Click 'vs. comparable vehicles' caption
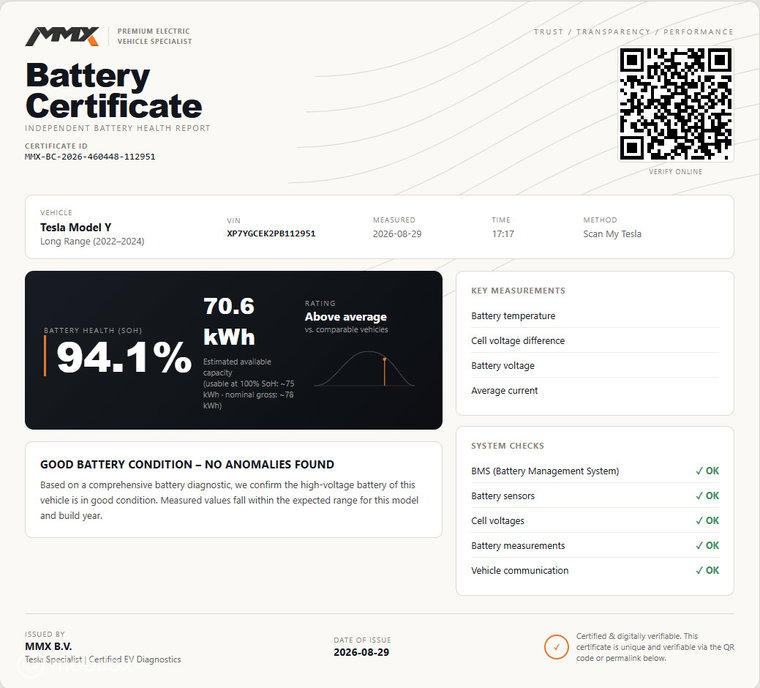Screen dimensions: 760x688 (346, 330)
